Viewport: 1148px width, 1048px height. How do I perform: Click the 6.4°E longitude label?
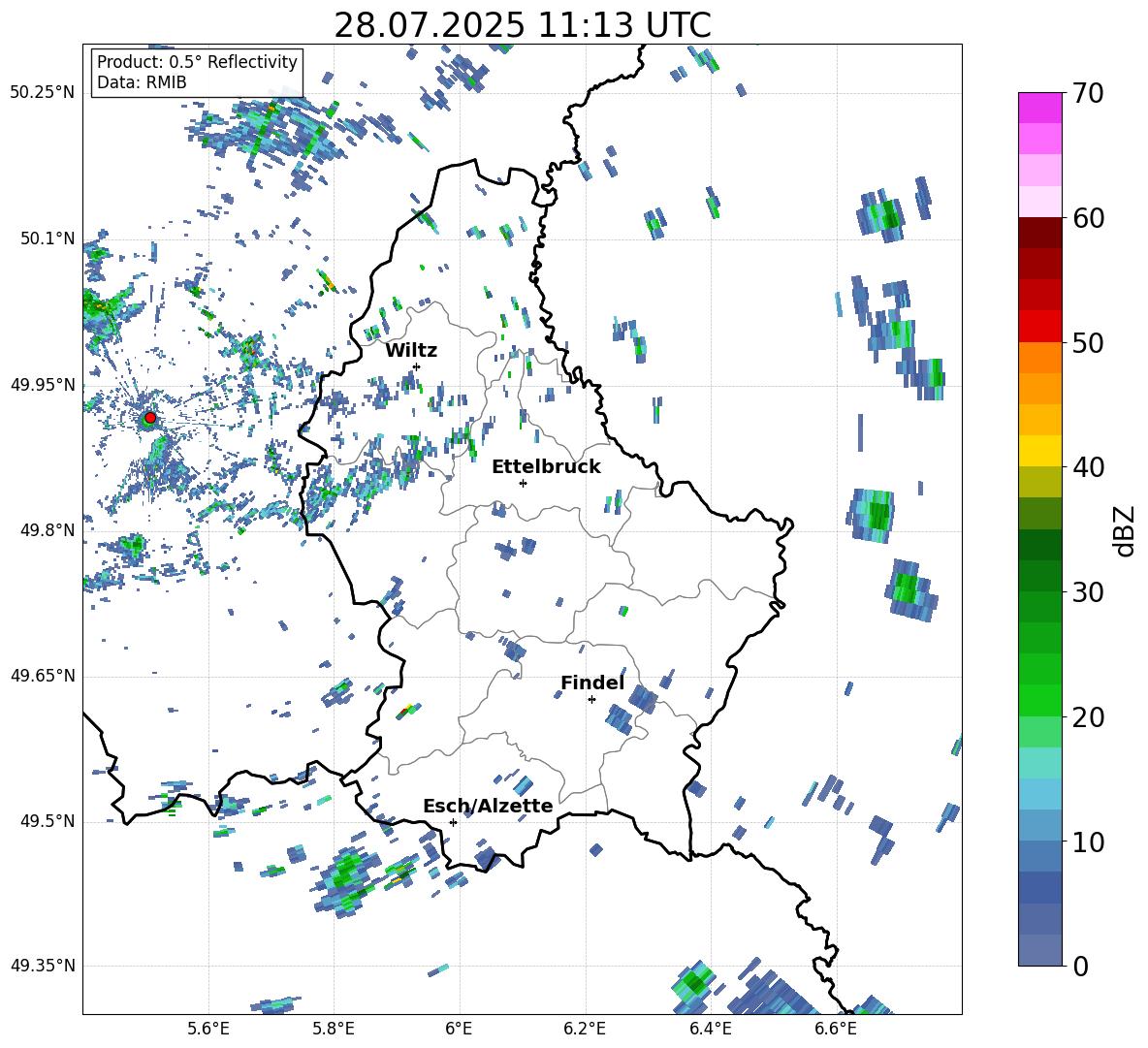coord(710,1029)
